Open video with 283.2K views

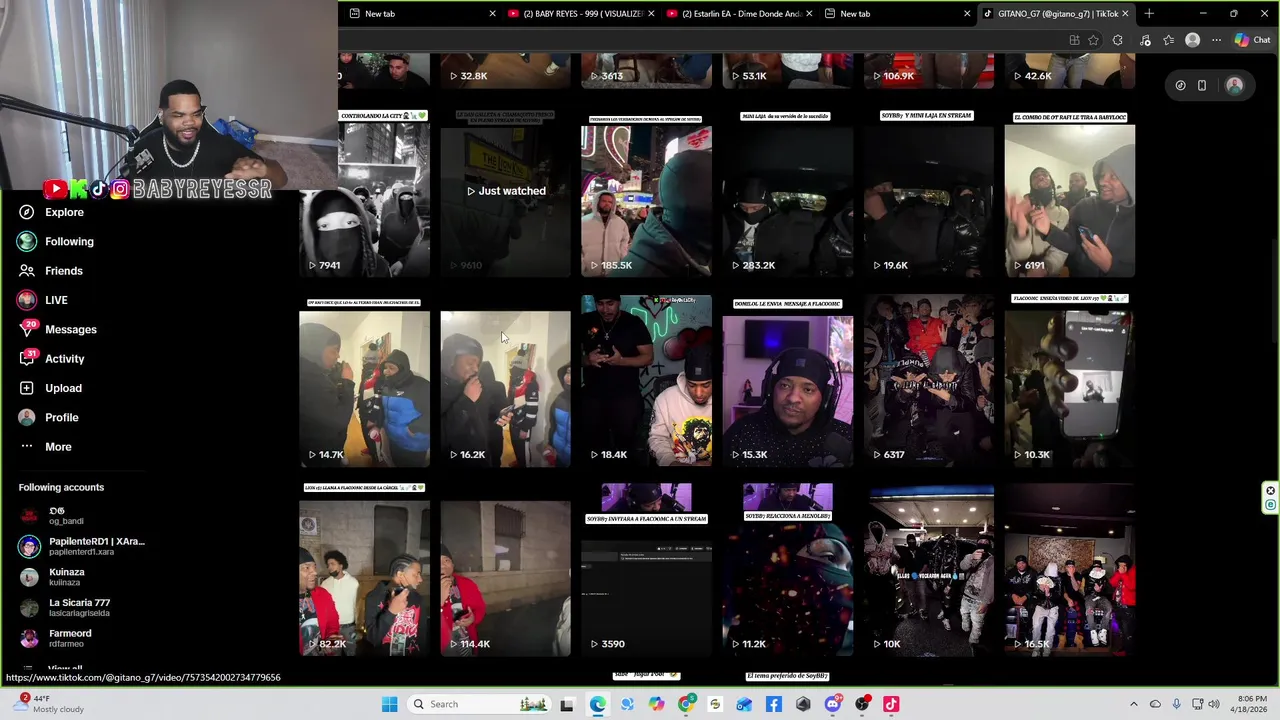tap(788, 192)
